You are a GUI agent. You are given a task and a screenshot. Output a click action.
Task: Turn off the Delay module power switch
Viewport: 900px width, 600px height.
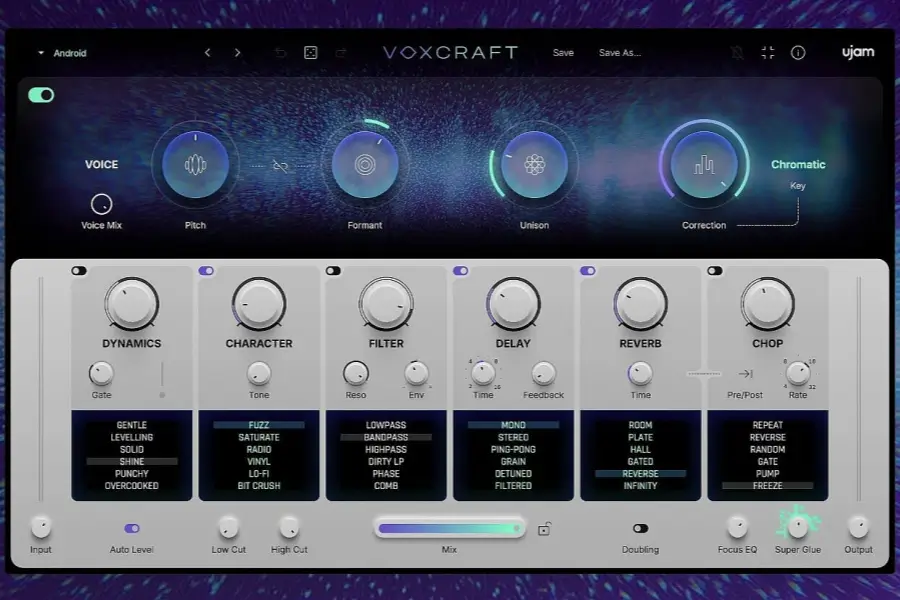tap(460, 270)
